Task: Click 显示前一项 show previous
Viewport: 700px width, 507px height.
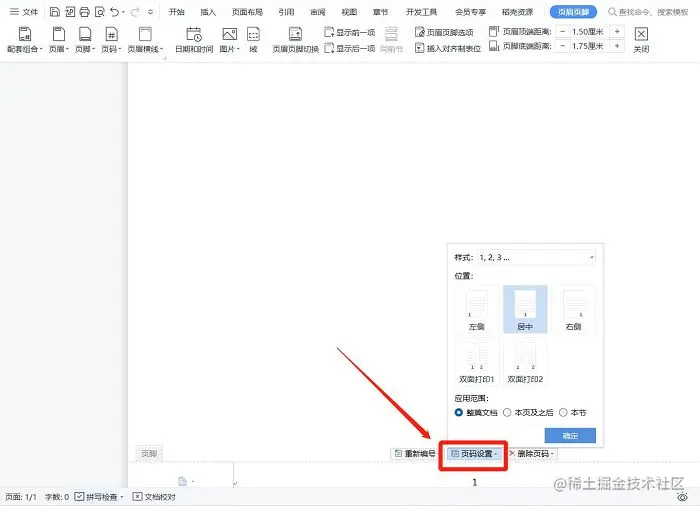Action: pos(350,32)
